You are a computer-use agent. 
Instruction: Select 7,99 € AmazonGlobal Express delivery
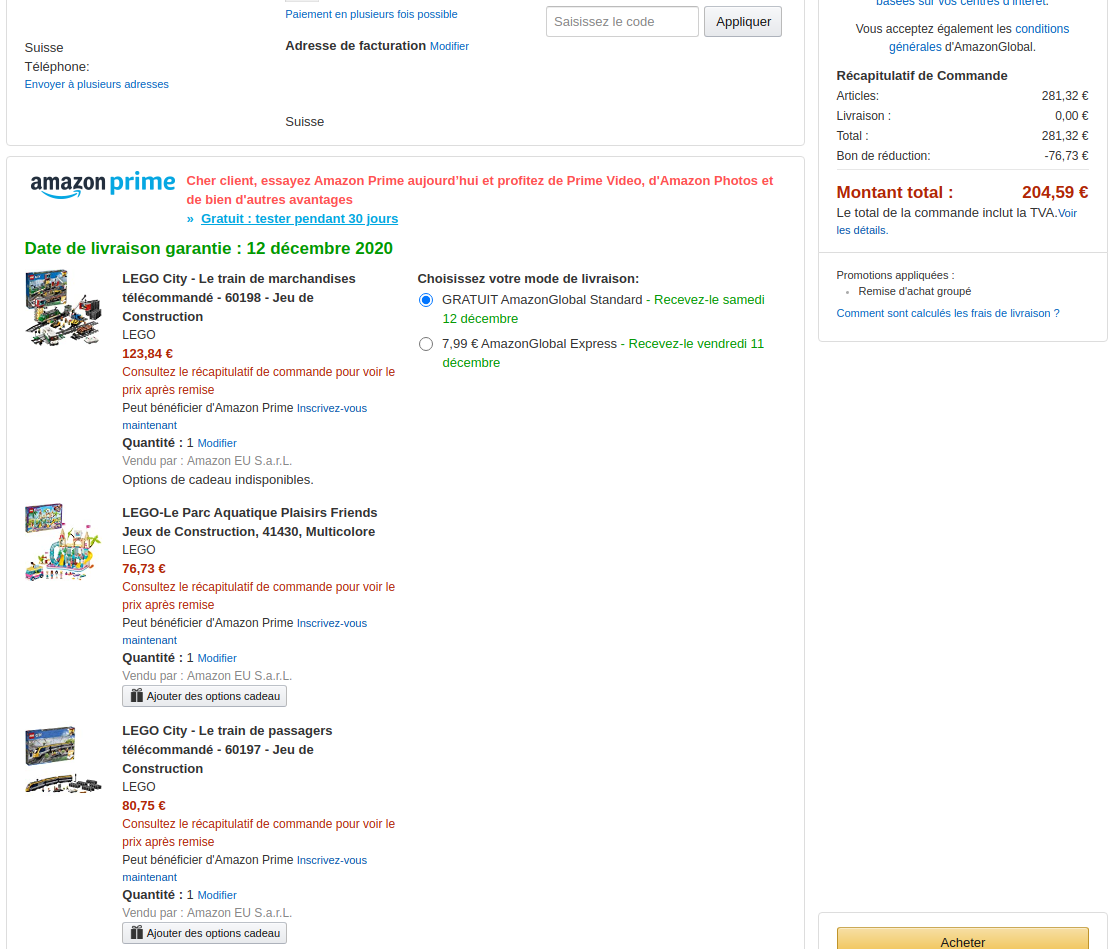(426, 344)
